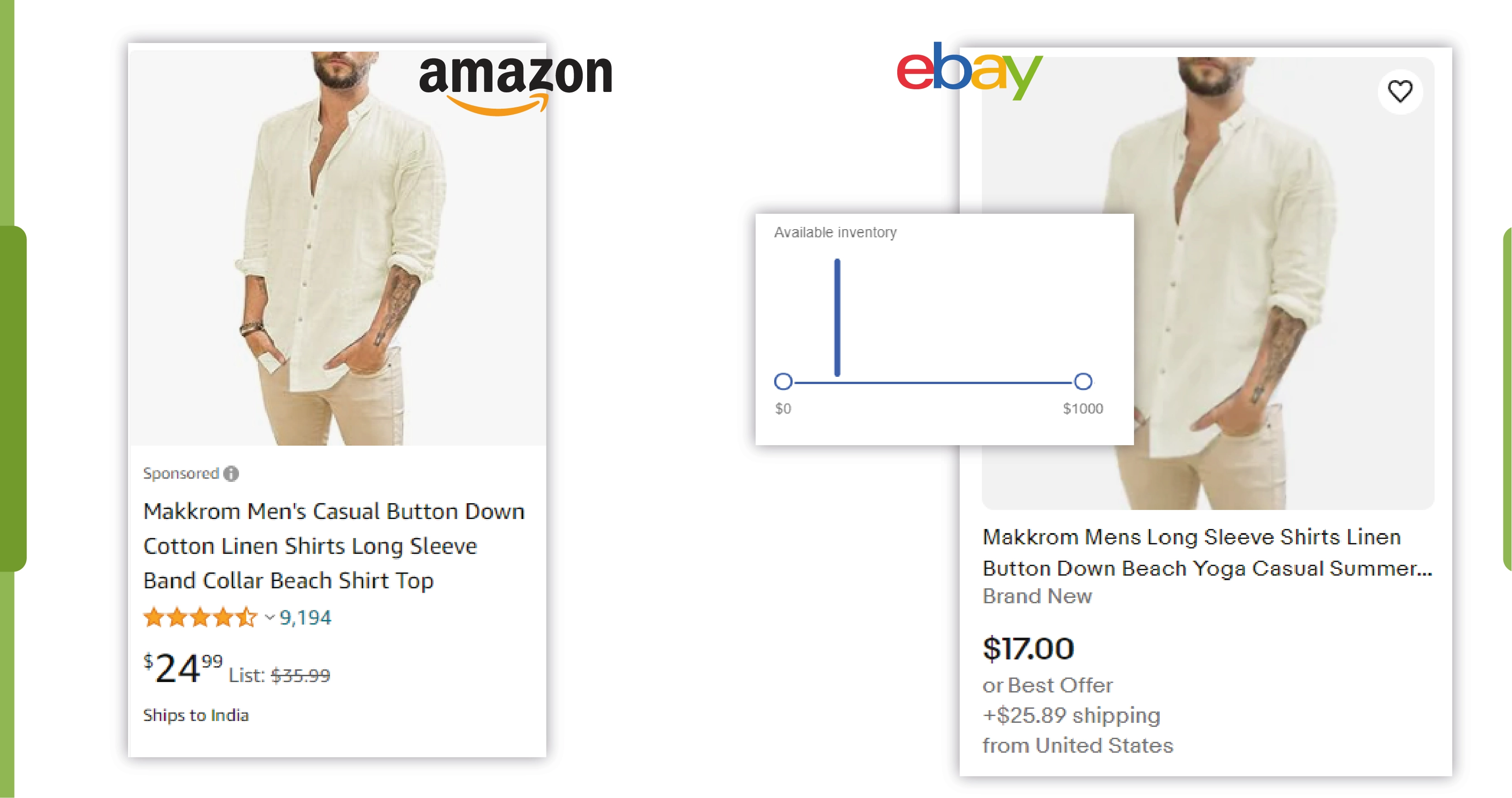
Task: Click the $24.99 Amazon price
Action: (182, 668)
